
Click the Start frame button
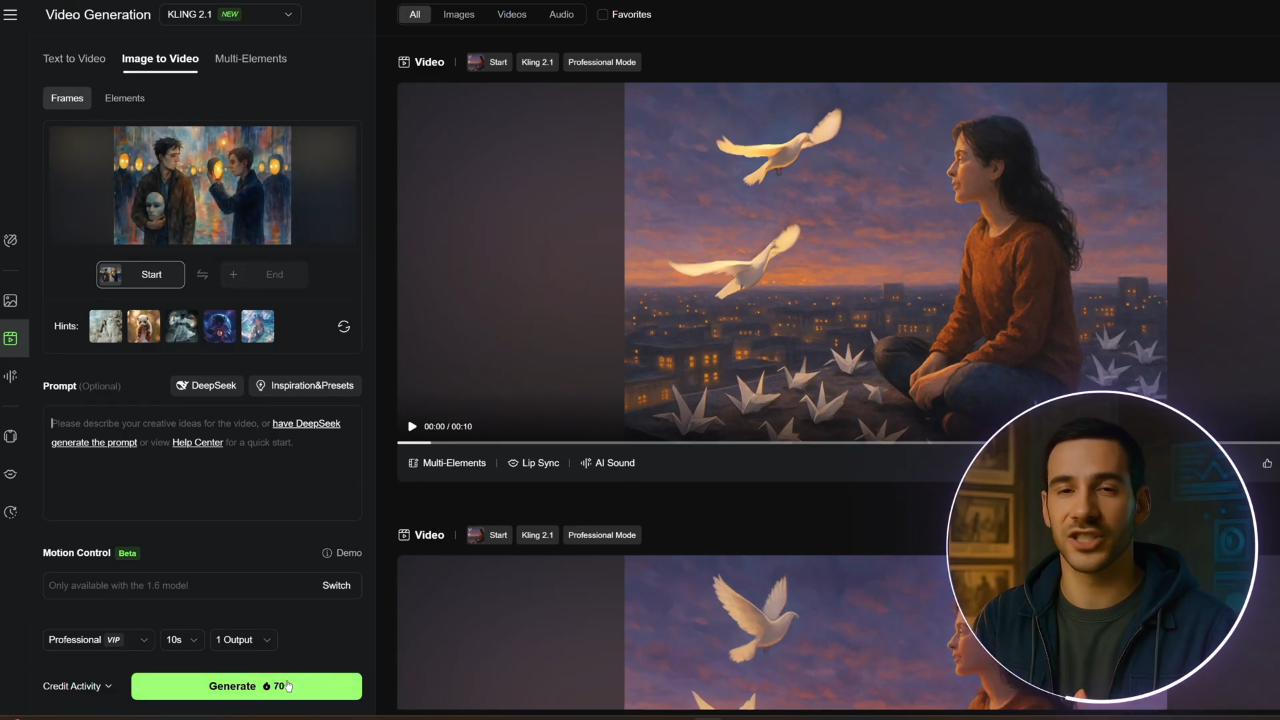coord(140,274)
